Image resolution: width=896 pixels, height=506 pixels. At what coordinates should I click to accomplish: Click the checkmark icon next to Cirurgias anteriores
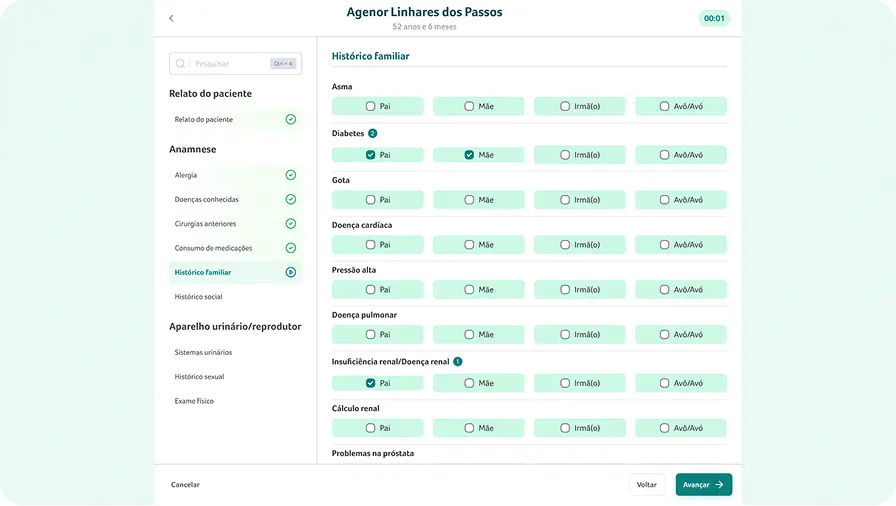(x=290, y=224)
